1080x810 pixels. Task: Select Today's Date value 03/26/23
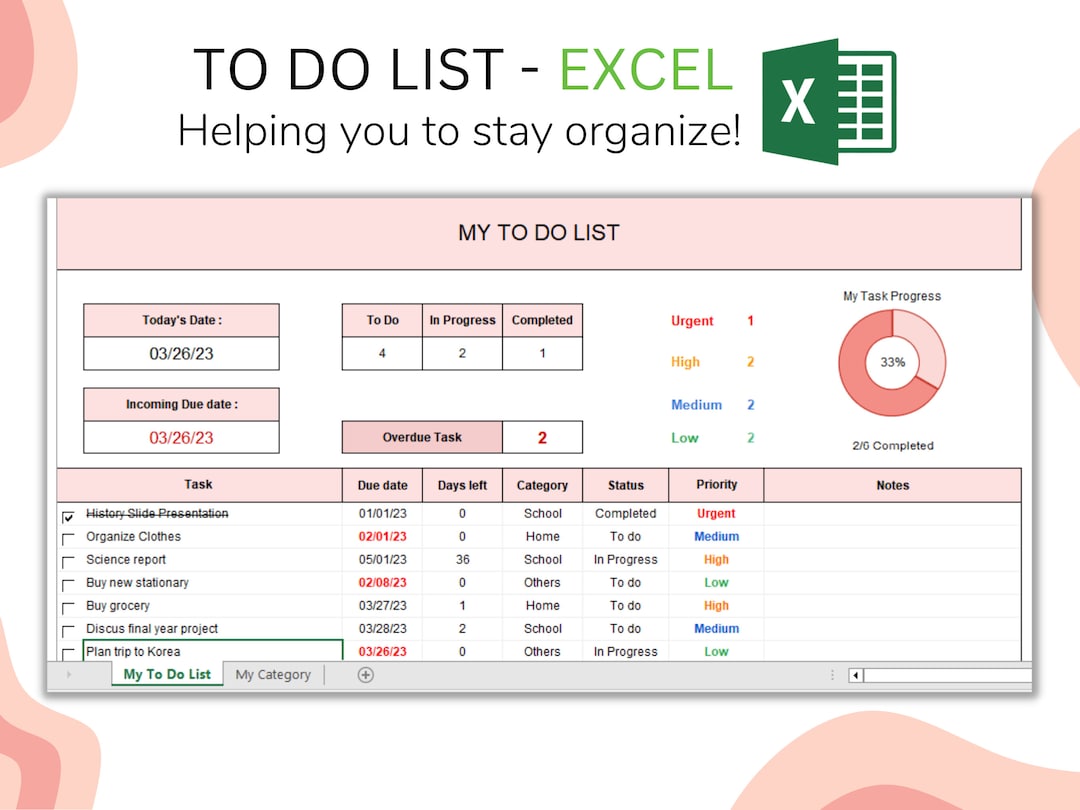(181, 353)
